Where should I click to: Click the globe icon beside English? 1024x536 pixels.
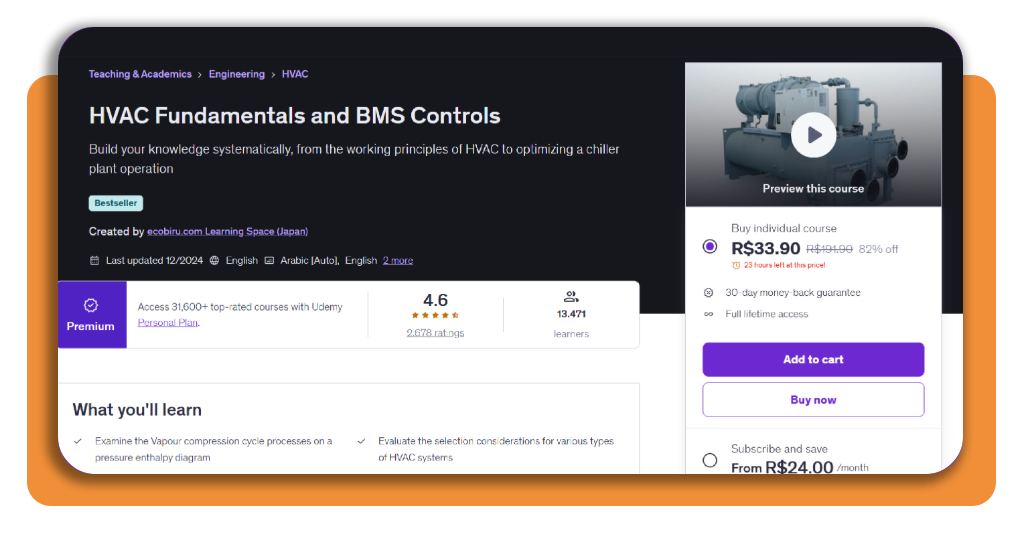[214, 260]
